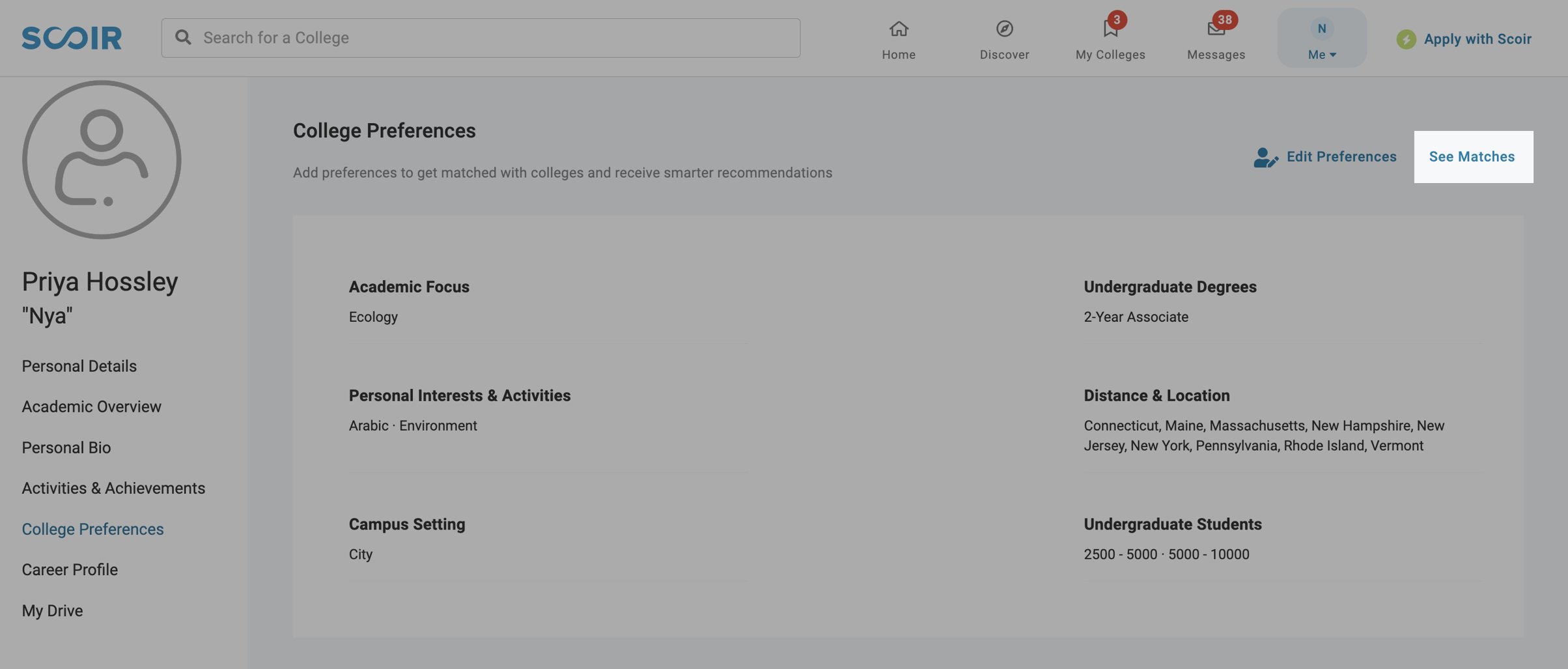Open My Colleges bookmark icon
This screenshot has width=1568, height=669.
point(1110,29)
